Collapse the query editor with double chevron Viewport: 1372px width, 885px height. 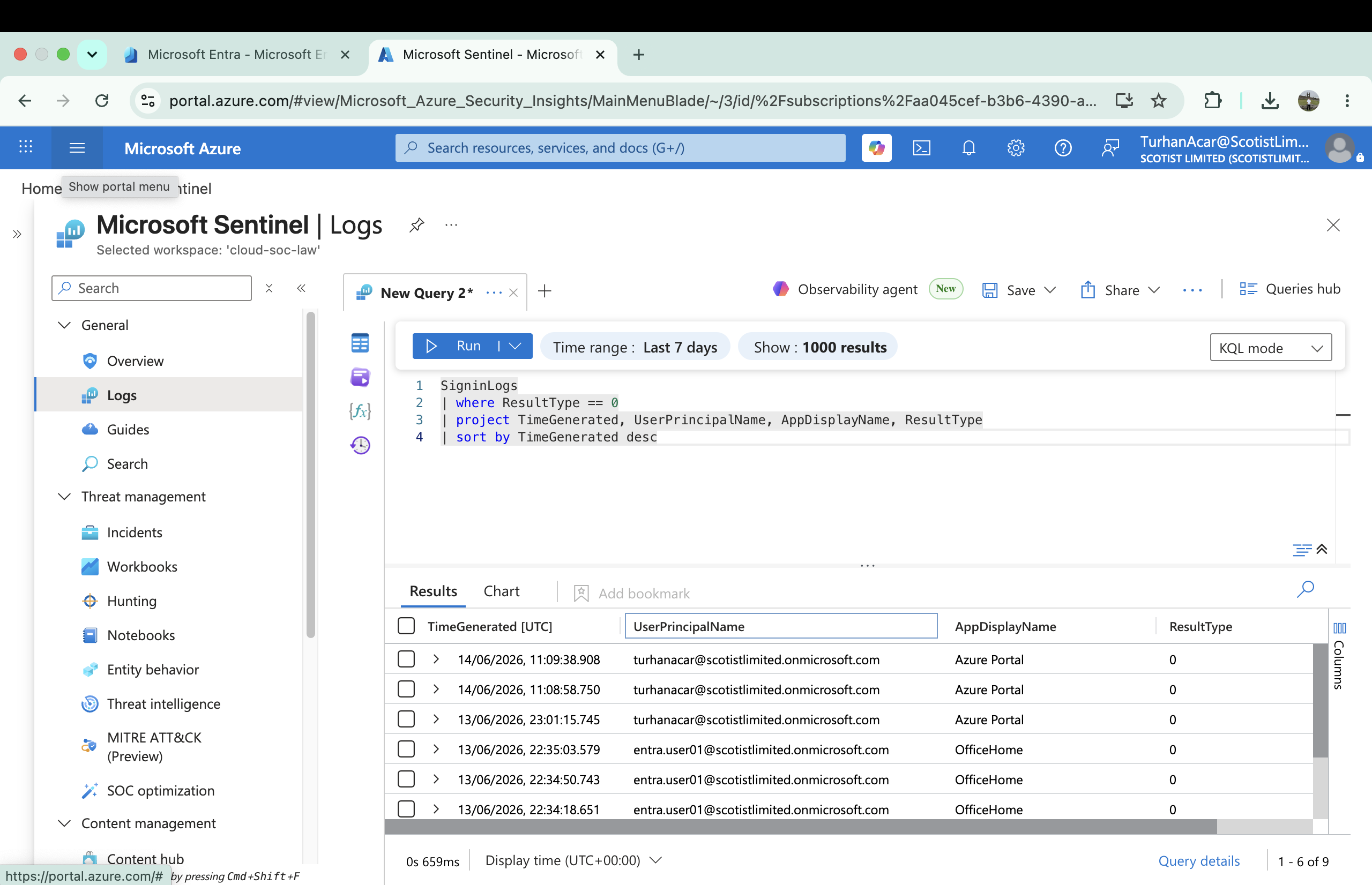coord(1322,550)
